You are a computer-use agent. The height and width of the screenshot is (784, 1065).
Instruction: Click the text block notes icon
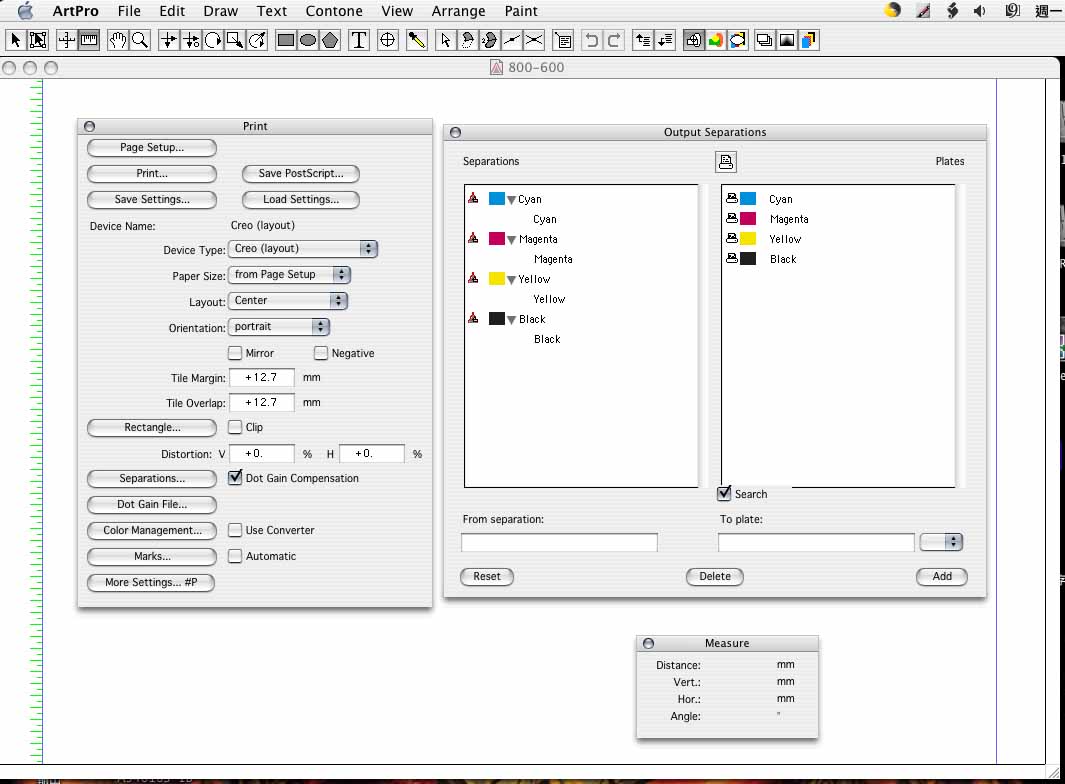[x=563, y=40]
